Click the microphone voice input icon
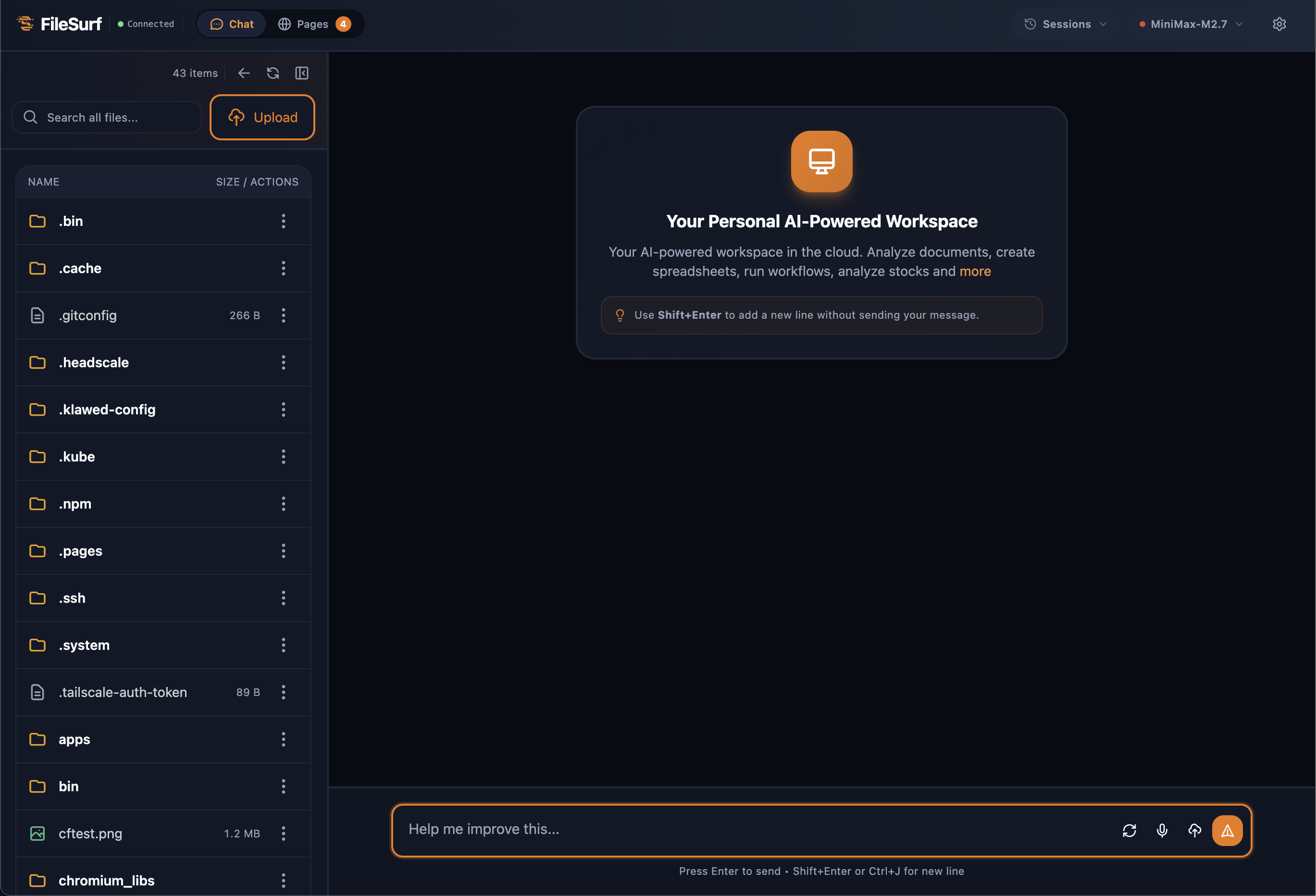Viewport: 1316px width, 896px height. point(1161,830)
